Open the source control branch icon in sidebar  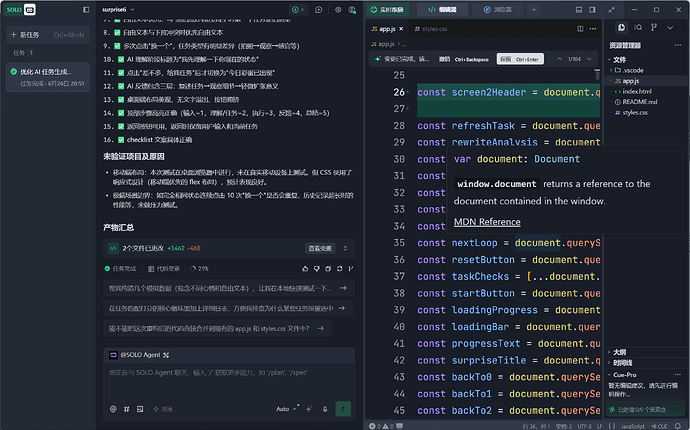pyautogui.click(x=654, y=27)
